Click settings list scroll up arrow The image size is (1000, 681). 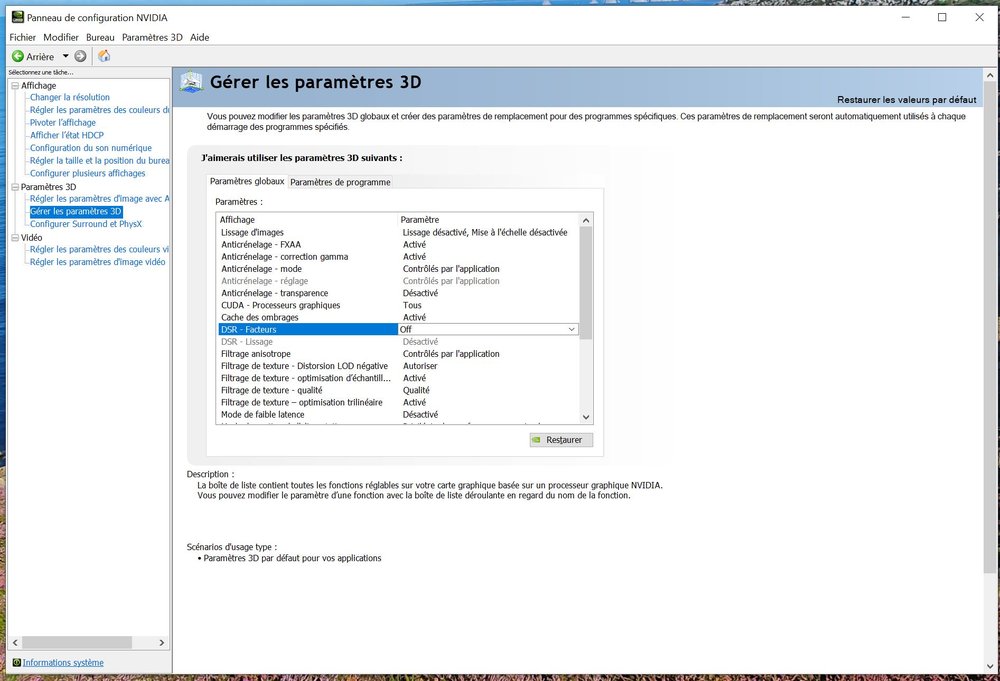586,220
